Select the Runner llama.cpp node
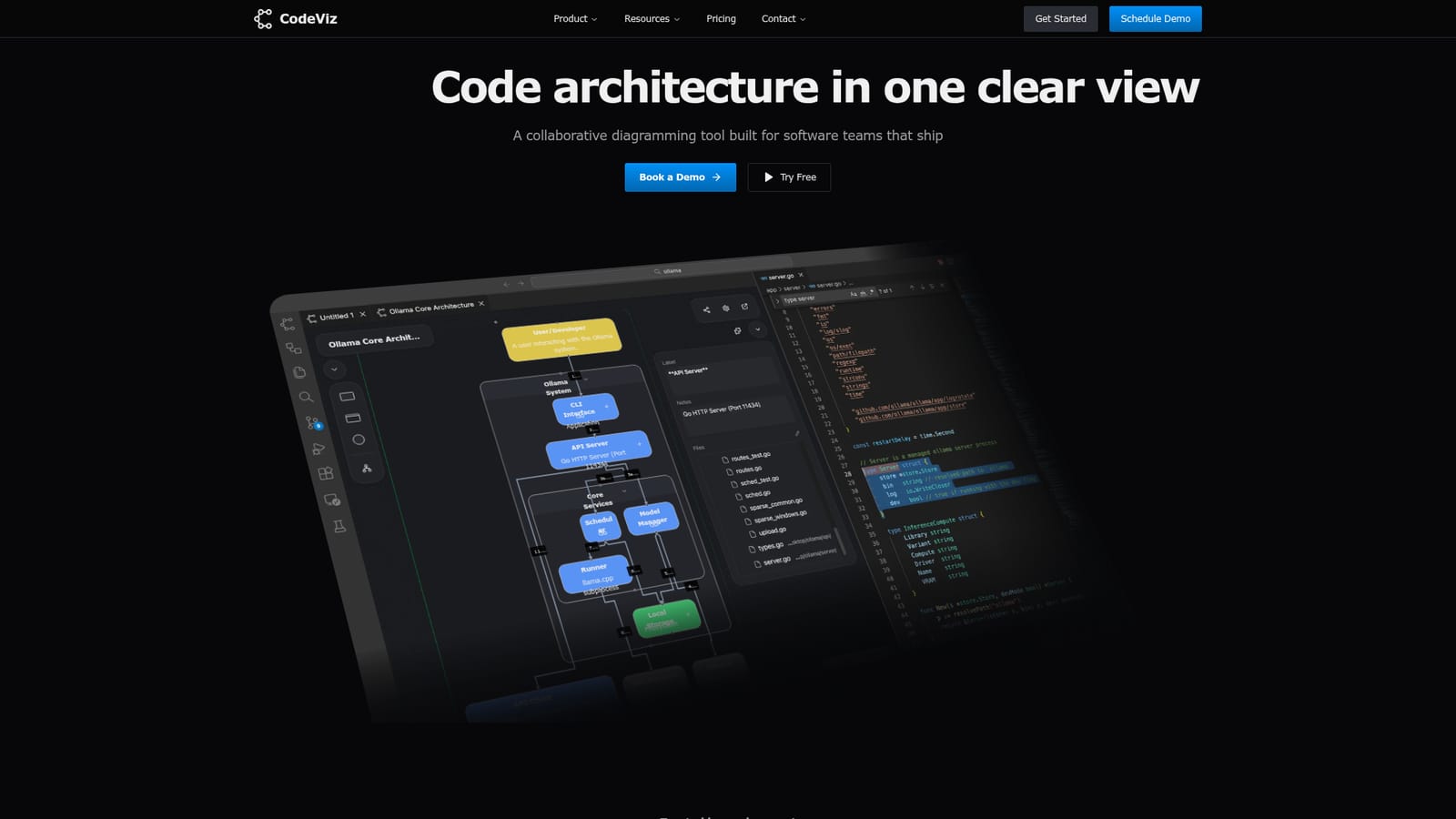Image resolution: width=1456 pixels, height=819 pixels. click(596, 574)
